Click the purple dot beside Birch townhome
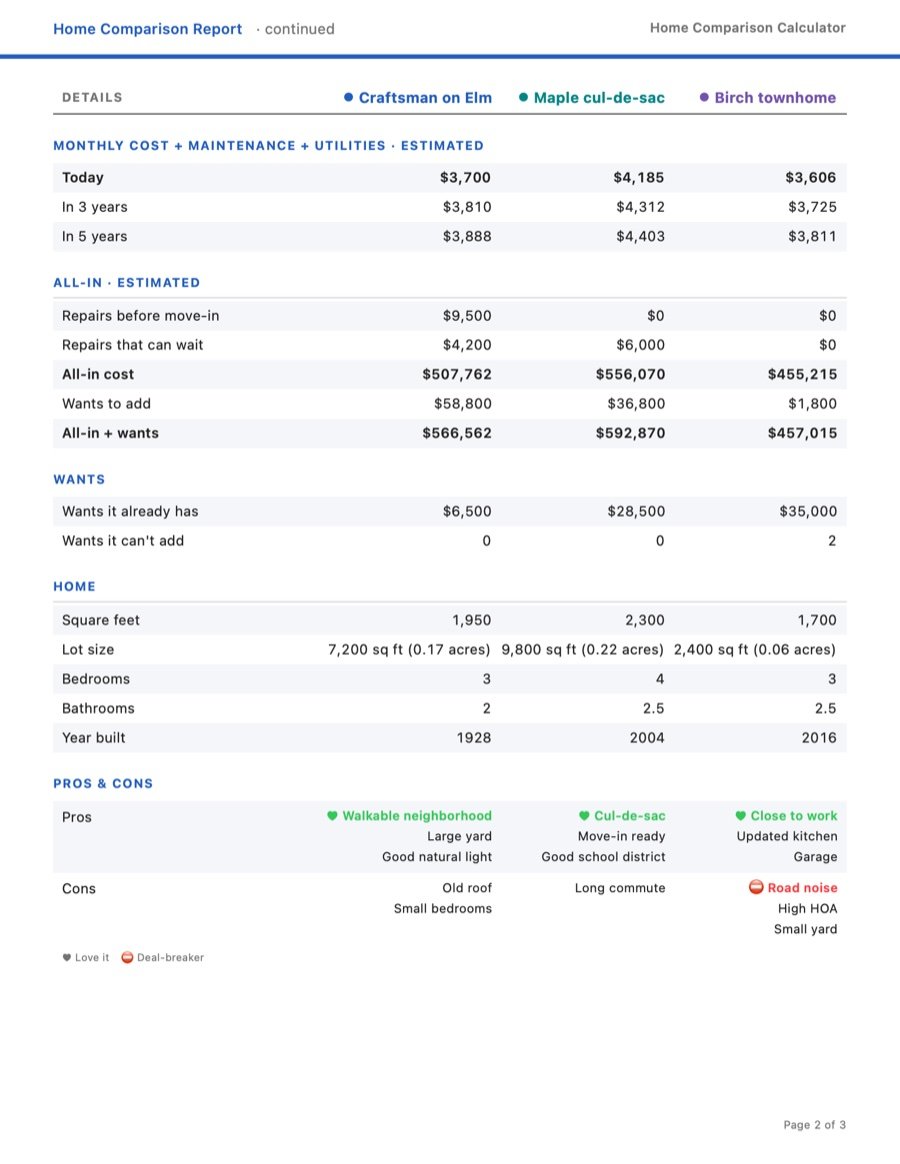The image size is (900, 1164). point(704,97)
